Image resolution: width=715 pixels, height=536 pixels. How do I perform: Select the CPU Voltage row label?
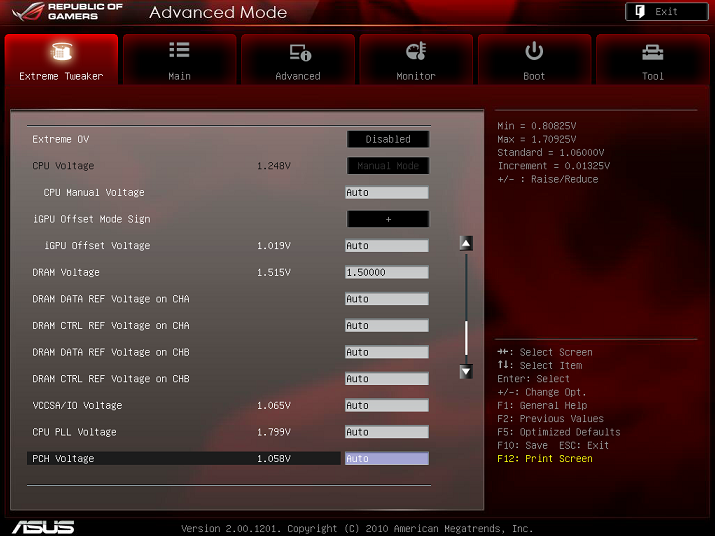pos(63,166)
